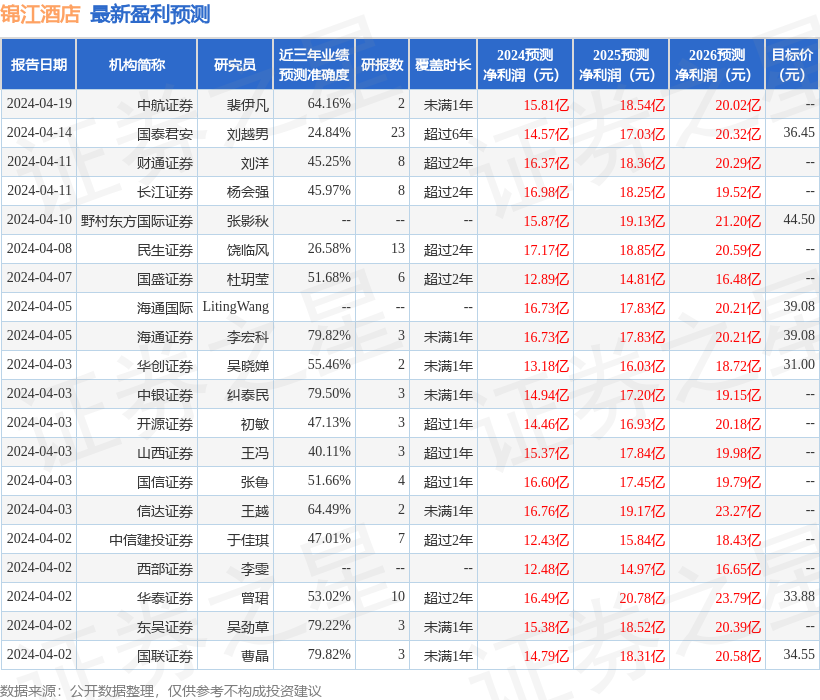
Task: Click the 2025预测净利润 column header
Action: coord(621,64)
